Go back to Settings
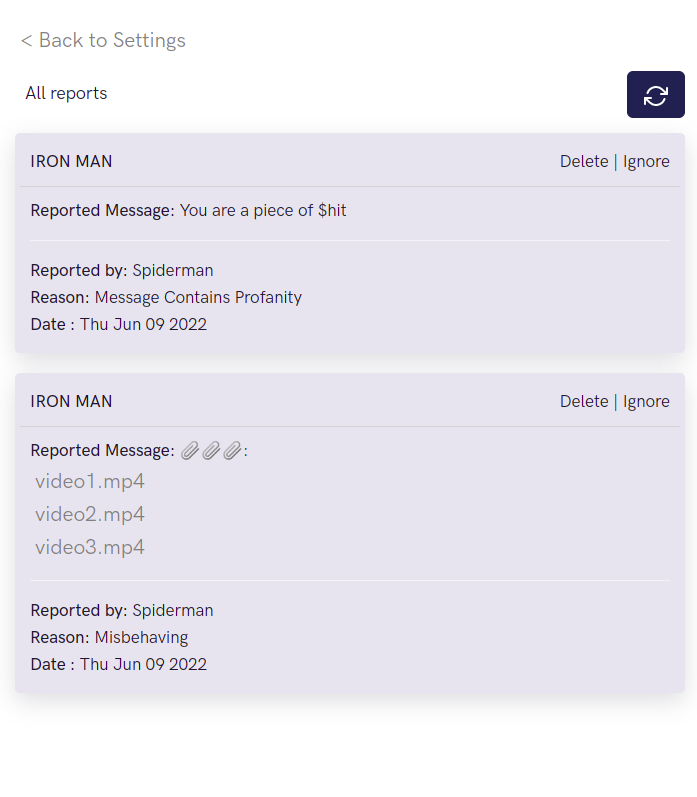 pyautogui.click(x=103, y=40)
